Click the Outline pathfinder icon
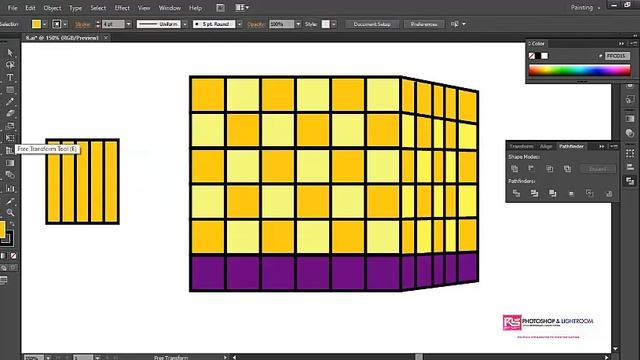 pyautogui.click(x=590, y=193)
